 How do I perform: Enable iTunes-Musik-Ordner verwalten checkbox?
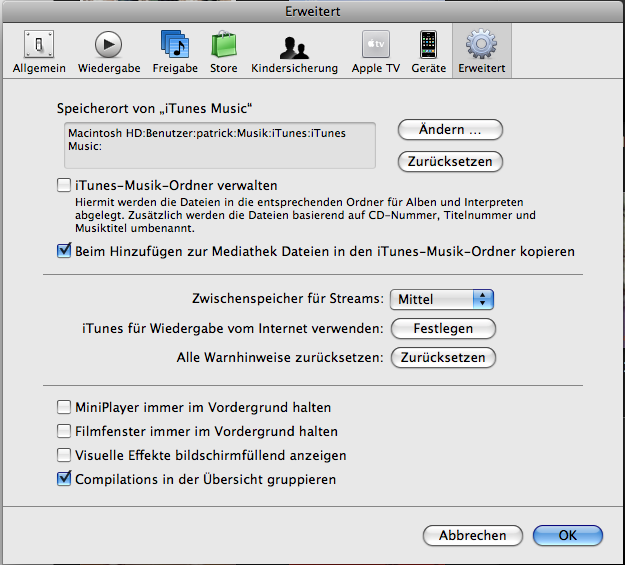coord(64,185)
